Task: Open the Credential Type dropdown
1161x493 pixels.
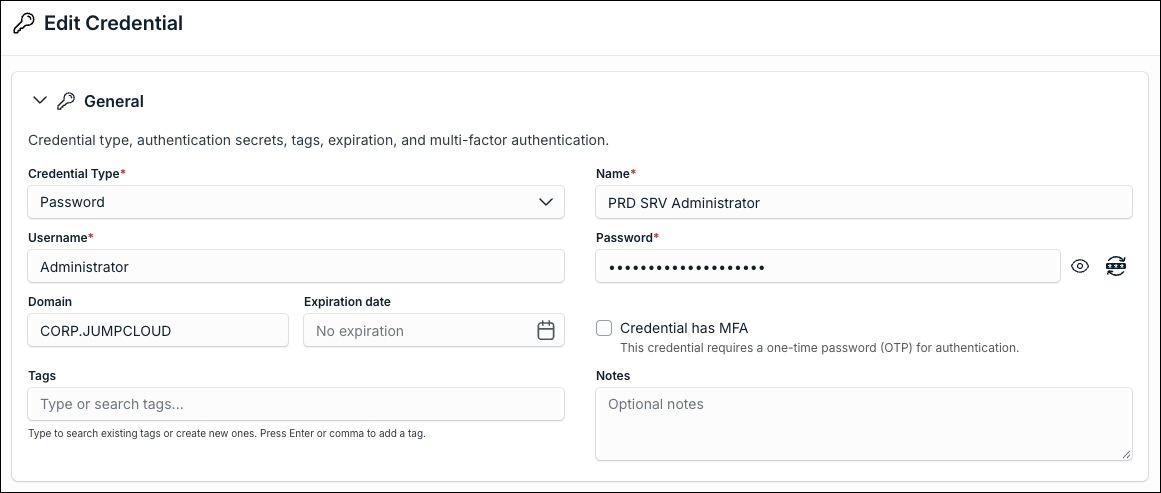Action: point(296,202)
